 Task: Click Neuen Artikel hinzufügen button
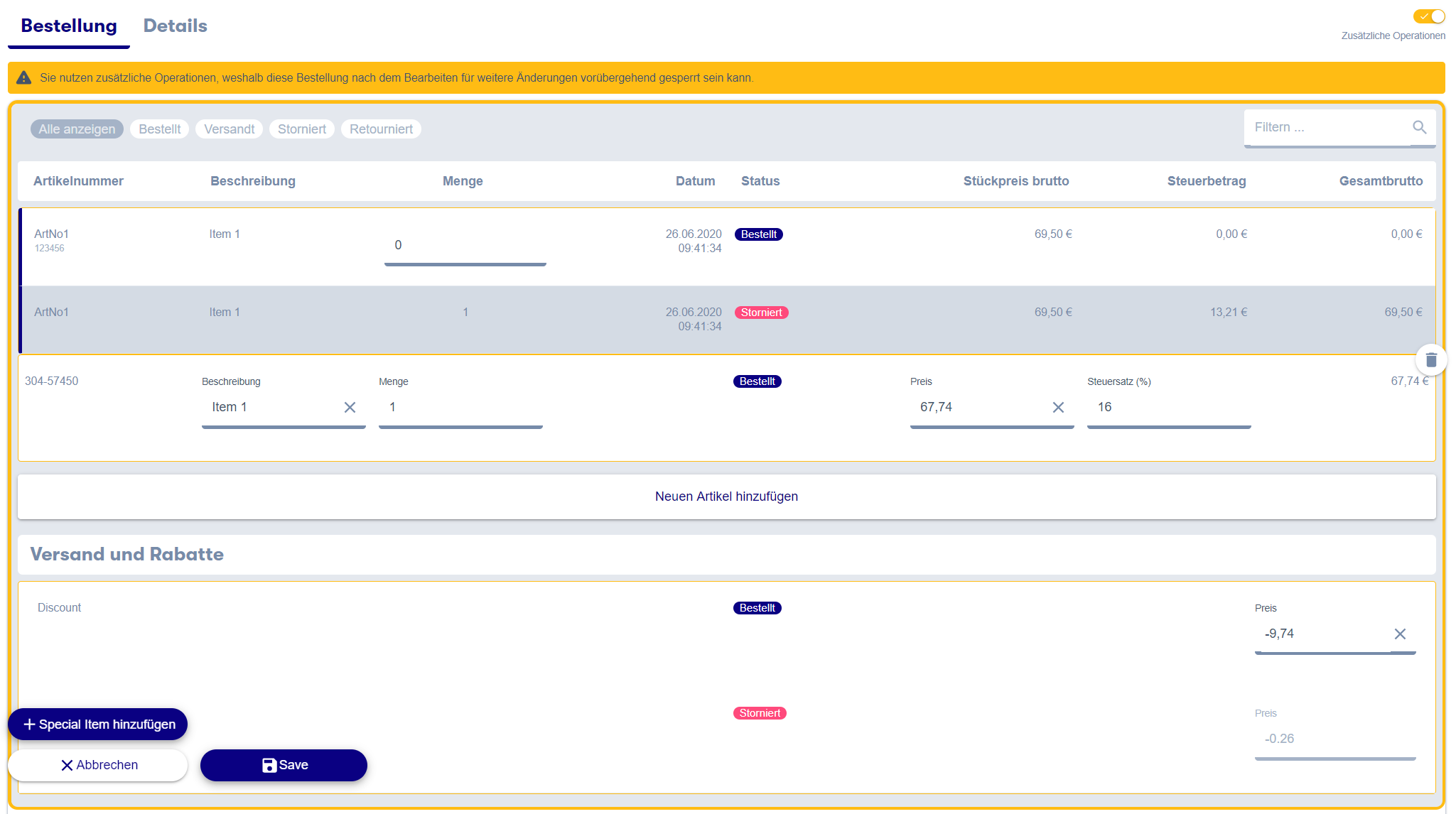pyautogui.click(x=726, y=496)
